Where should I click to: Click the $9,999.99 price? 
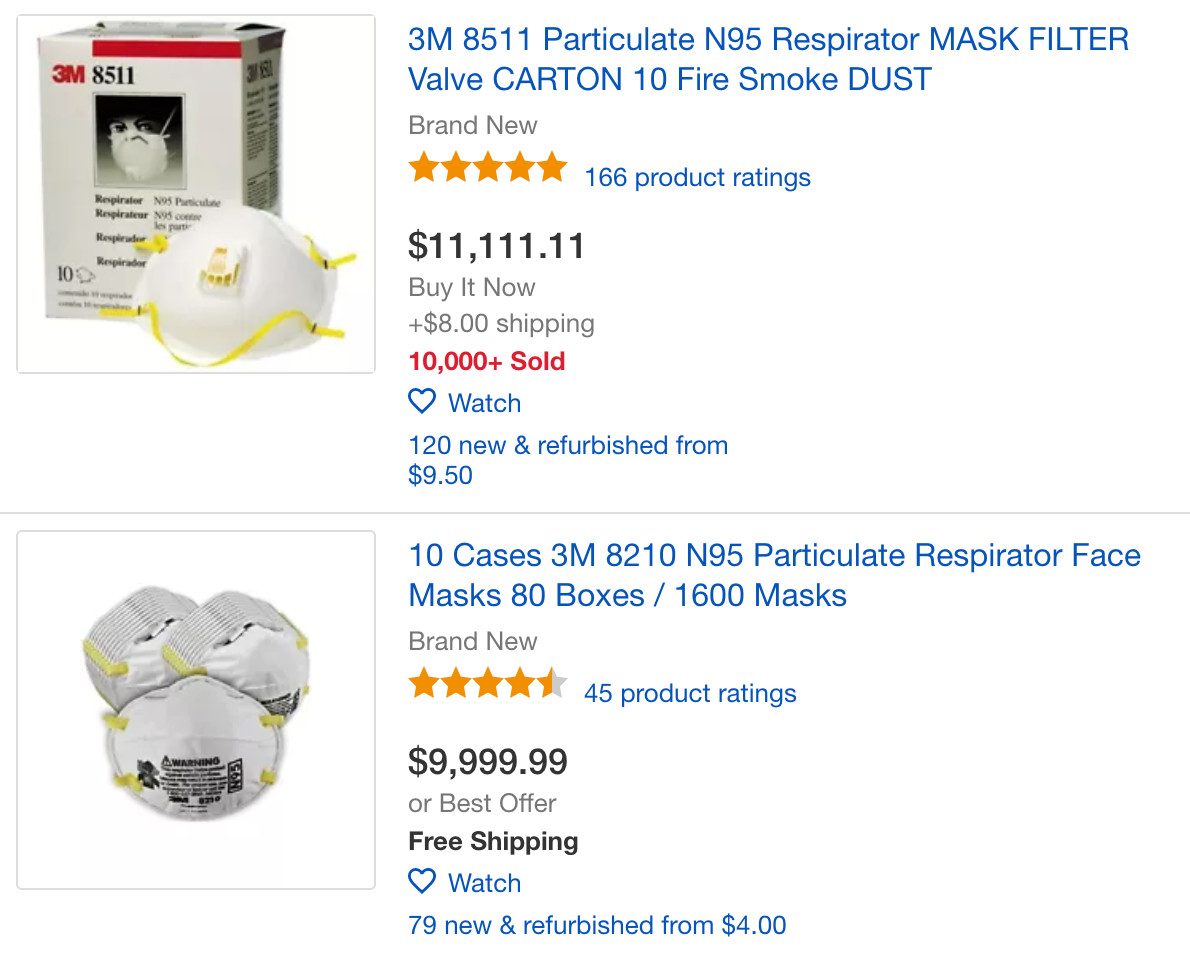(488, 762)
